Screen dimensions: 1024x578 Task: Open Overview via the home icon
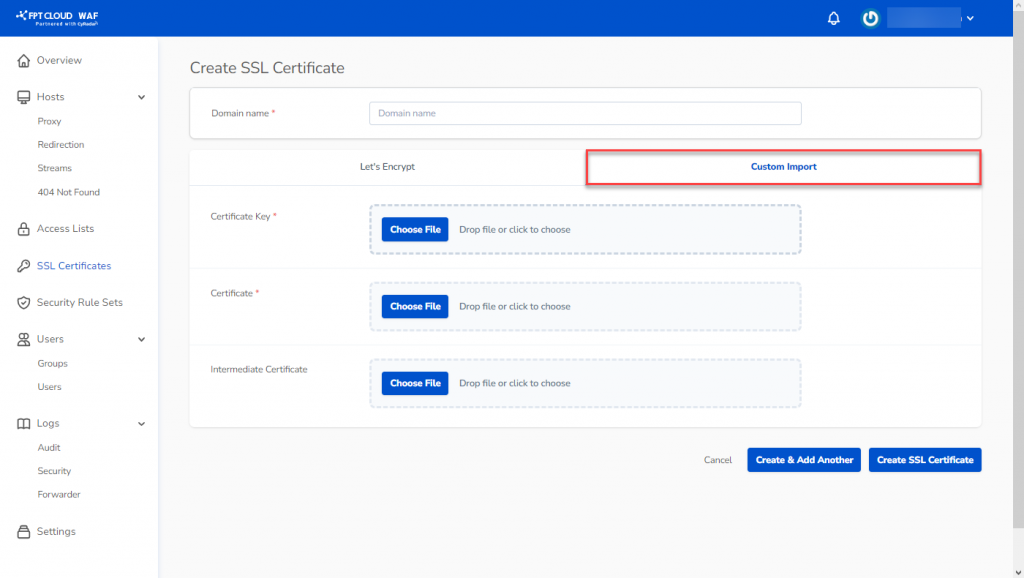click(24, 61)
